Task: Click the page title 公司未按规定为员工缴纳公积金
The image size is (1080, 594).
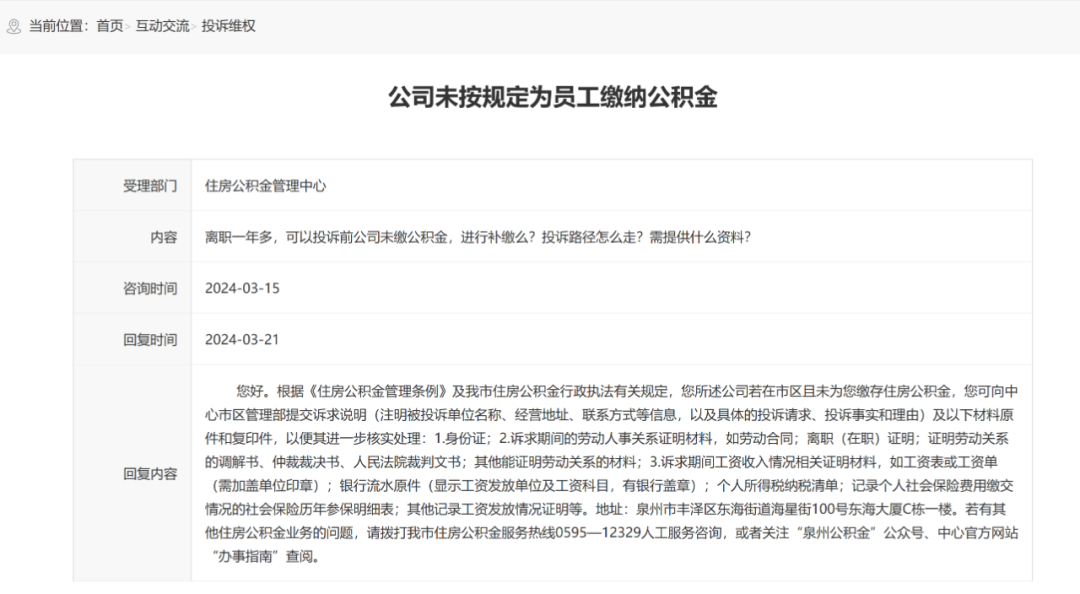Action: [x=552, y=97]
